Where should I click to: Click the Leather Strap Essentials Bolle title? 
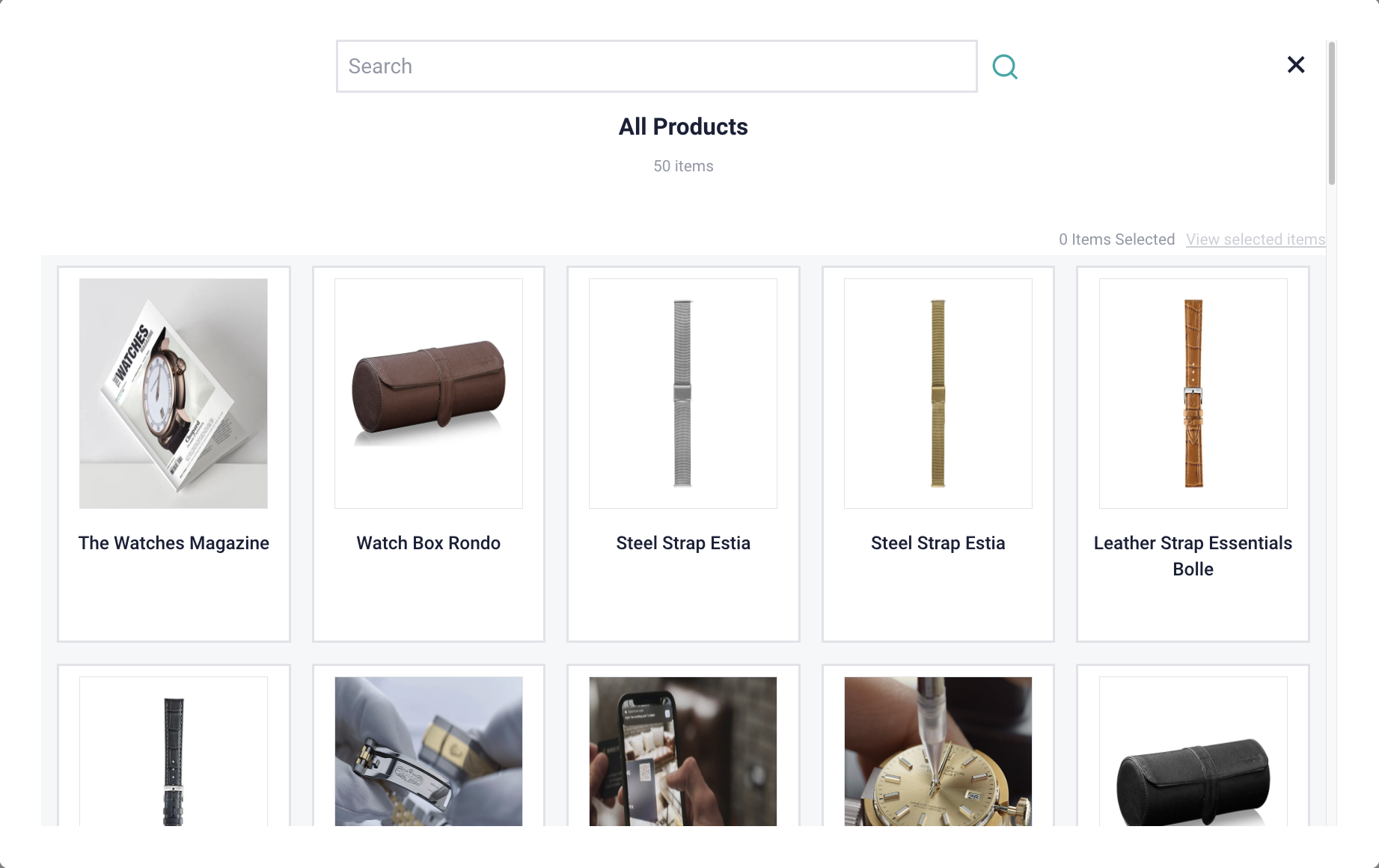1193,556
